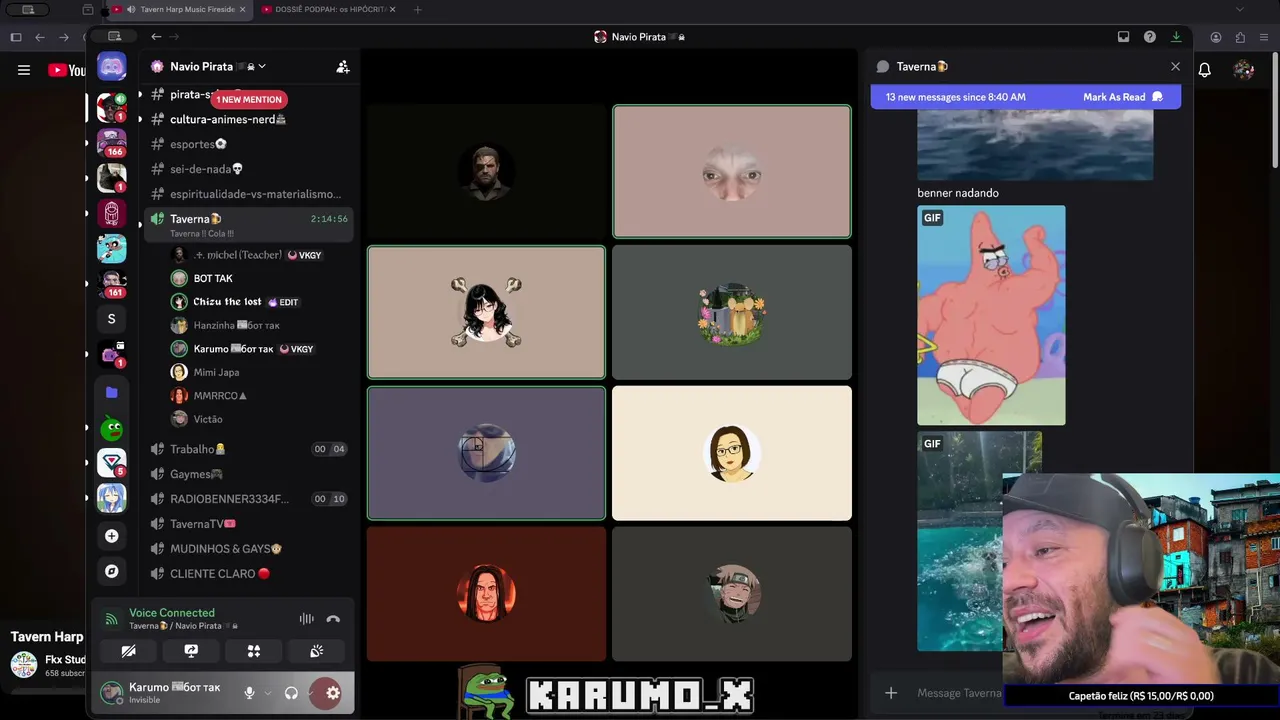Open Discord direct messages home icon
The height and width of the screenshot is (720, 1280).
coord(111,67)
